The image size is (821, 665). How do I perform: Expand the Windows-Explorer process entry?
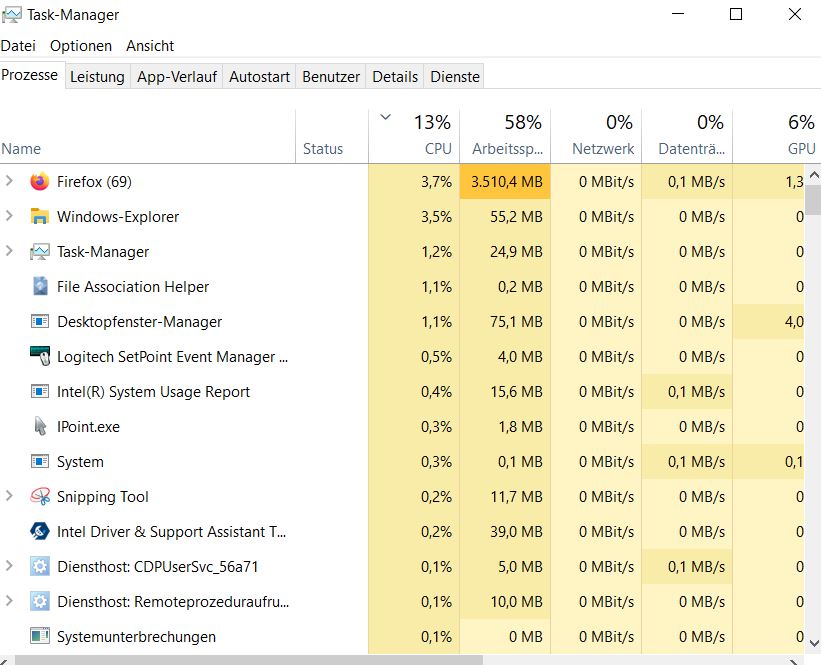click(x=10, y=217)
